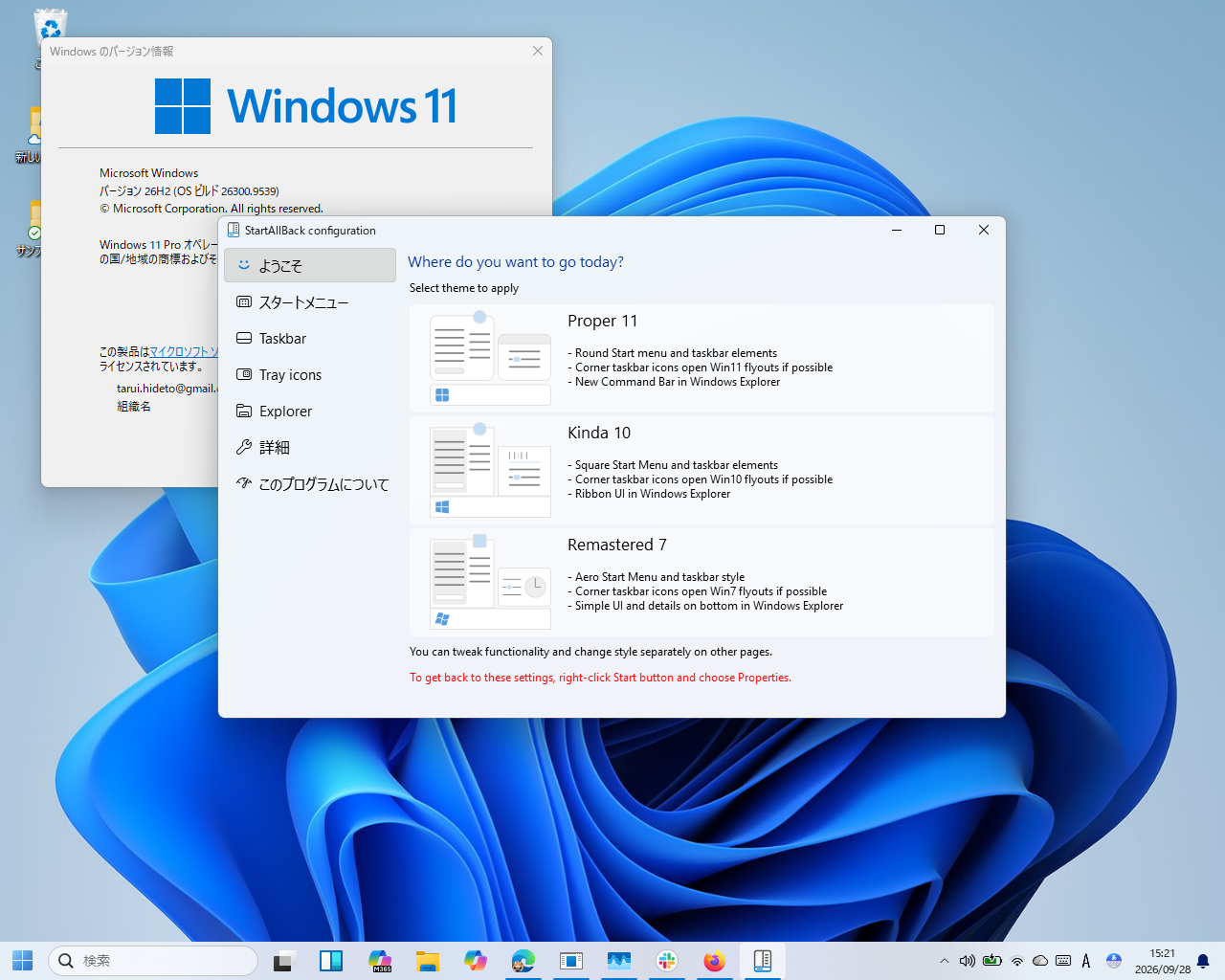
Task: Click the StartAllBack title bar icon
Action: coord(234,230)
